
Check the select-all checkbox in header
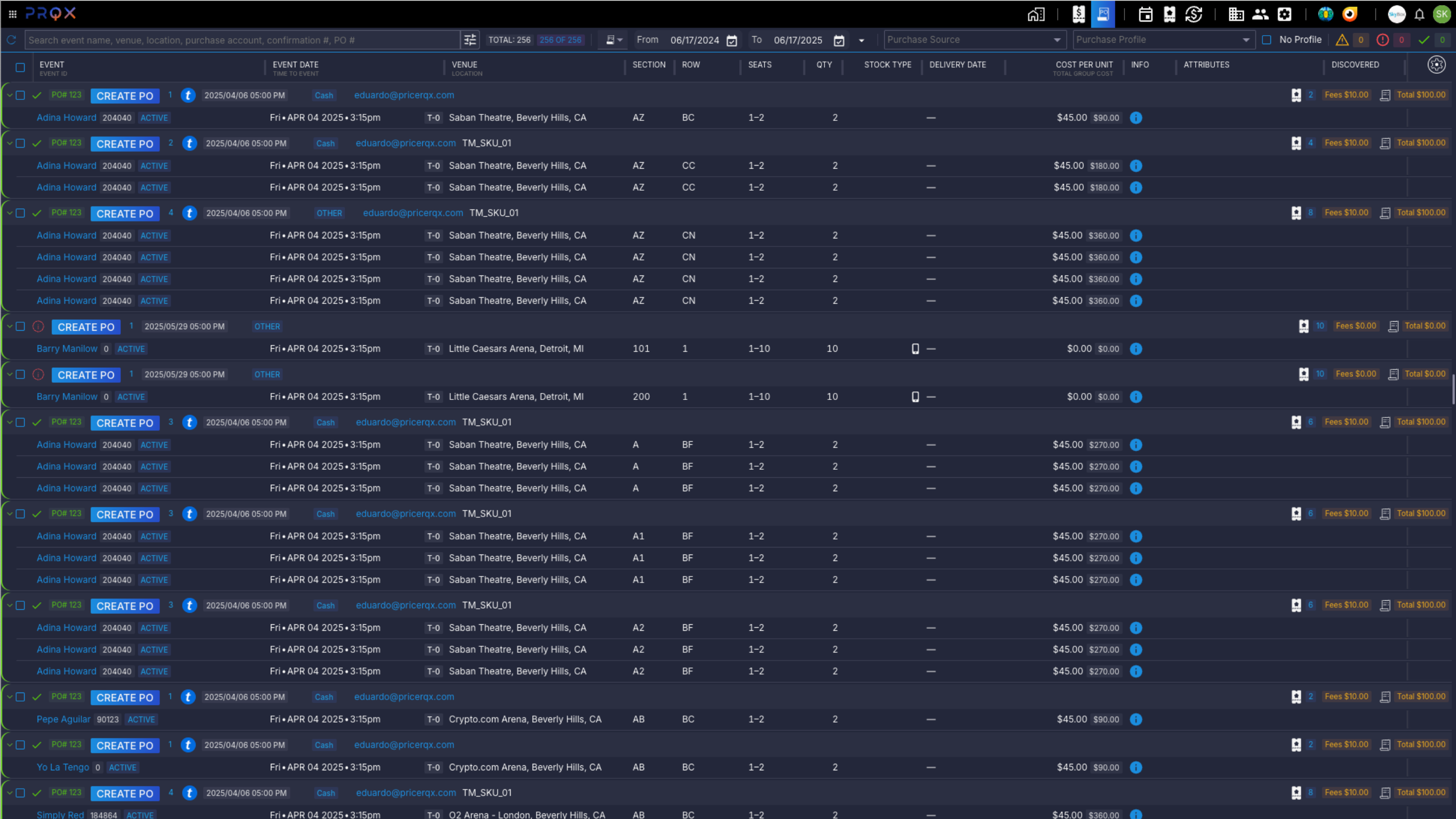[x=21, y=68]
